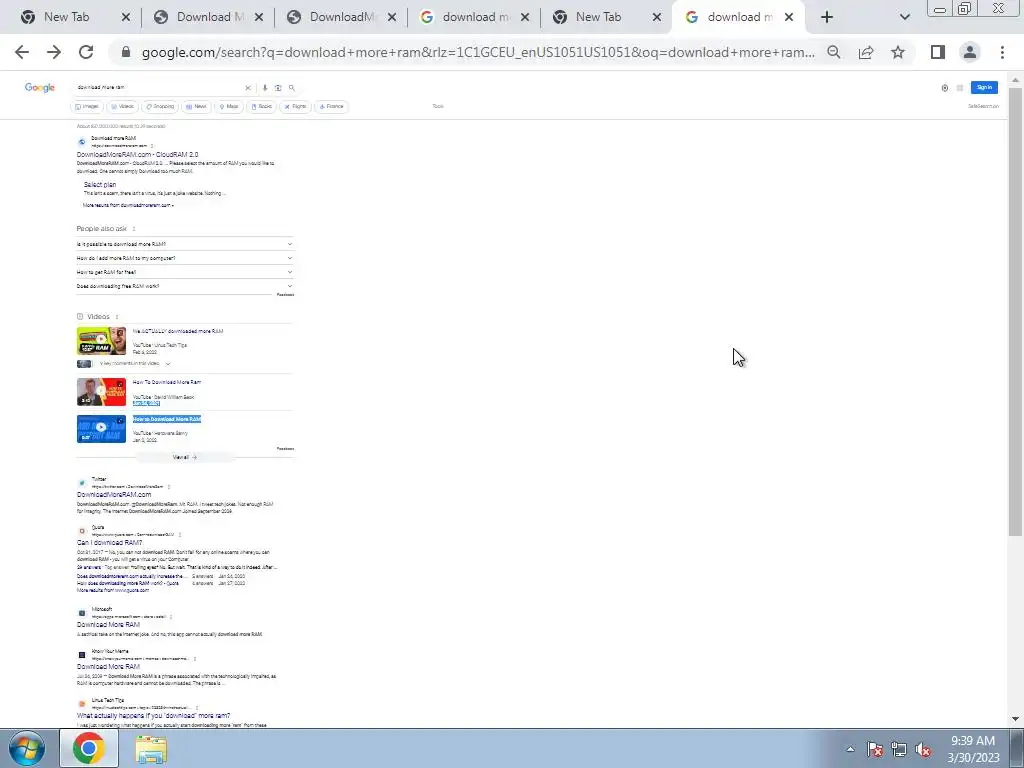
Task: Open a new browser tab
Action: click(x=827, y=17)
